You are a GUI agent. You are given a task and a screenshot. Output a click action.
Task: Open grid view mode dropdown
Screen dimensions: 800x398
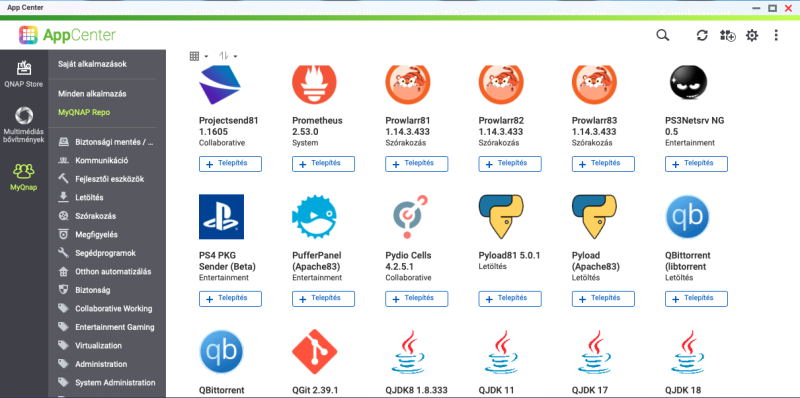198,56
